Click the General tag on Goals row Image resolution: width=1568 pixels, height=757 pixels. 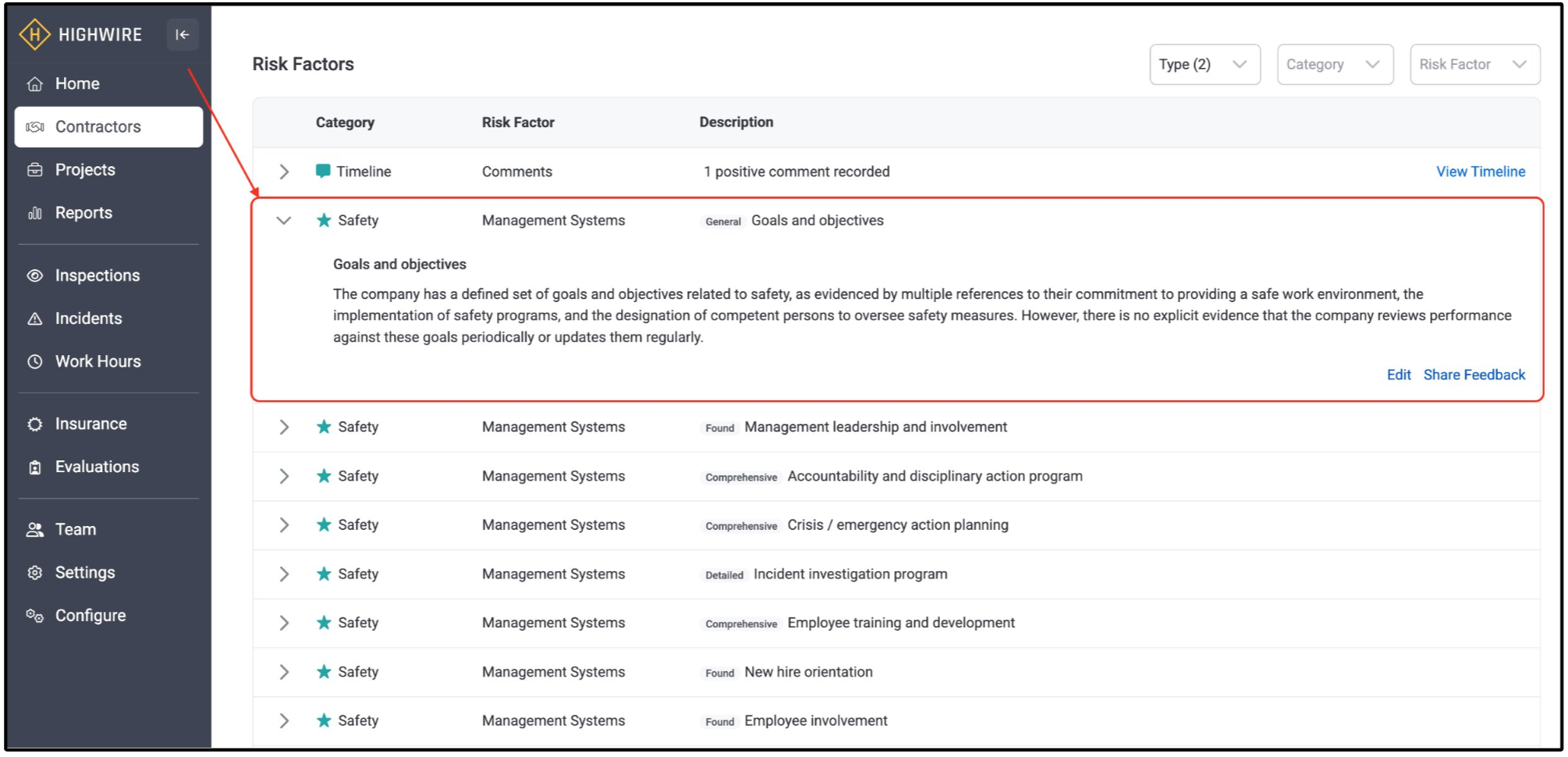723,222
